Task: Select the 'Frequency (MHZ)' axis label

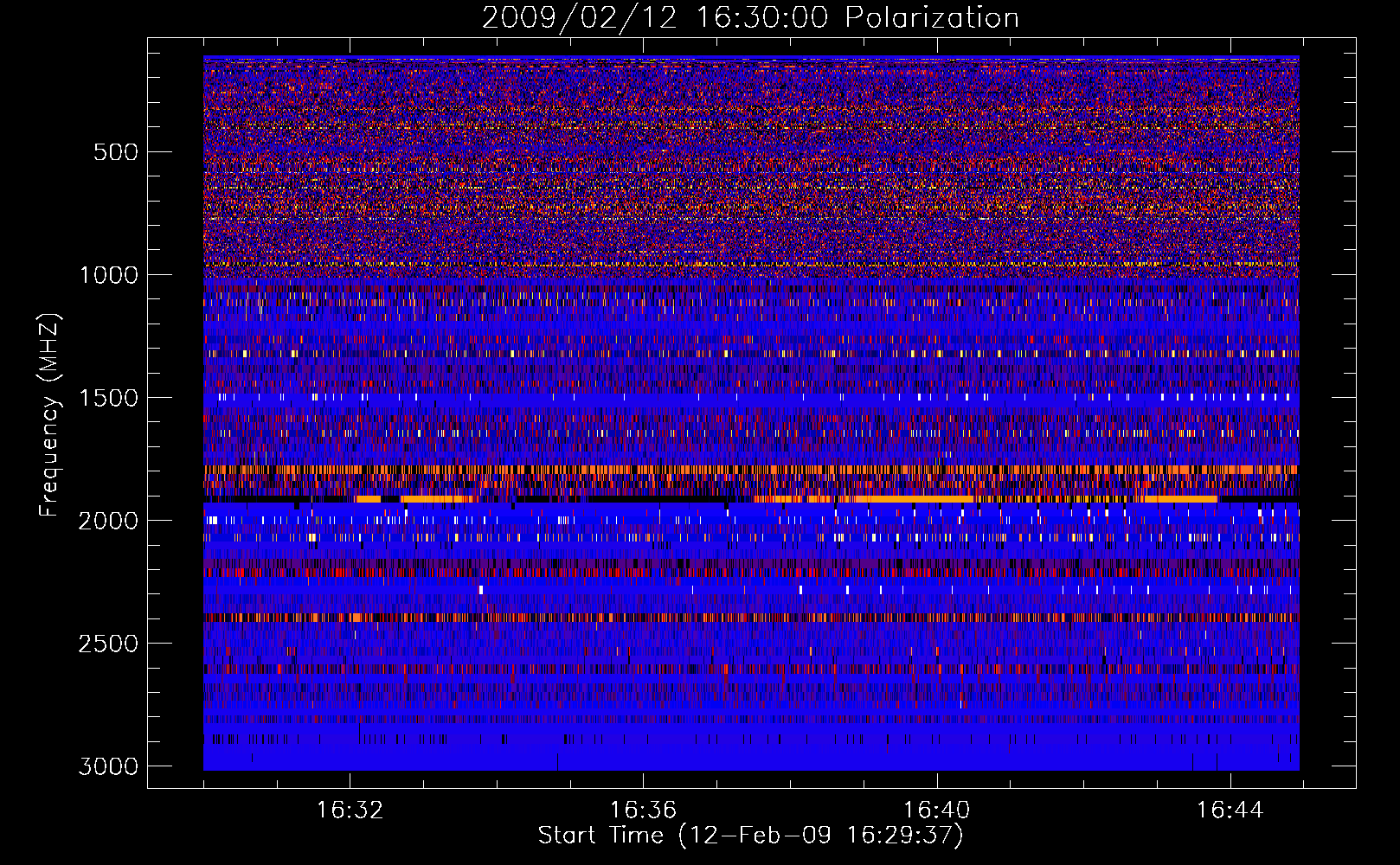Action: pos(50,415)
